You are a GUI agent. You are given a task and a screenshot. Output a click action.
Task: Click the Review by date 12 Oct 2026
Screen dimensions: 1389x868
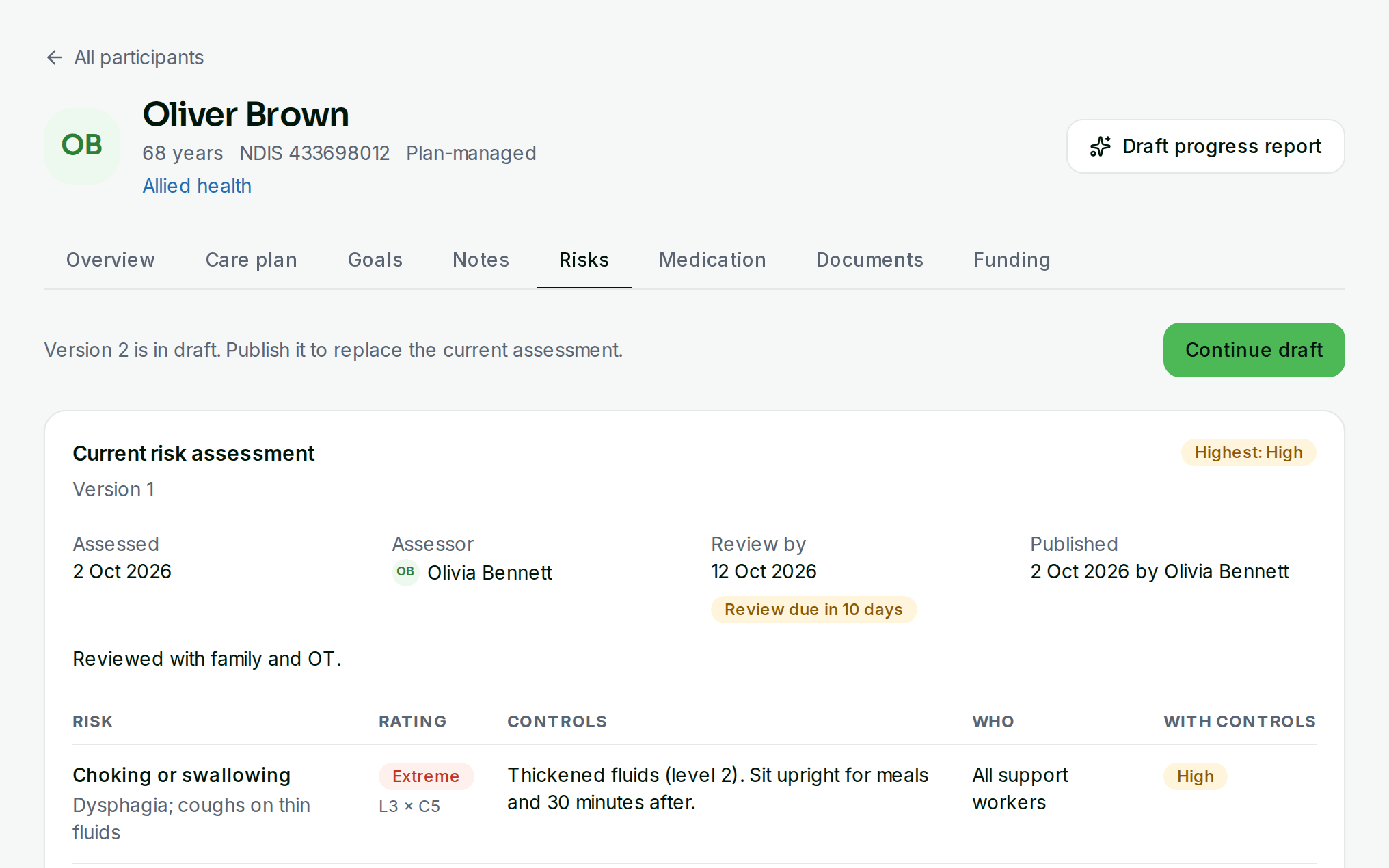click(x=764, y=571)
